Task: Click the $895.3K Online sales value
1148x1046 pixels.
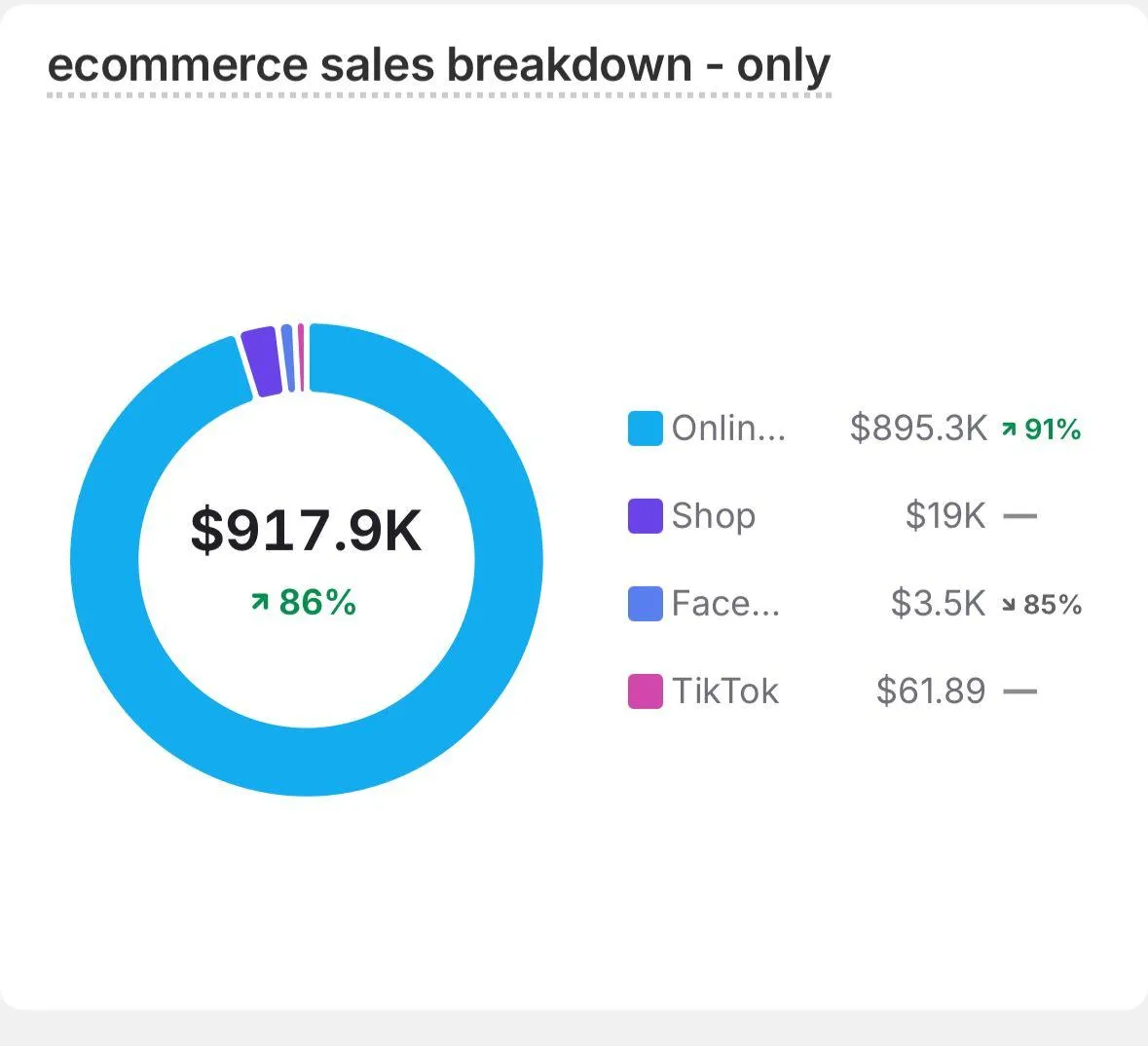Action: coord(918,429)
